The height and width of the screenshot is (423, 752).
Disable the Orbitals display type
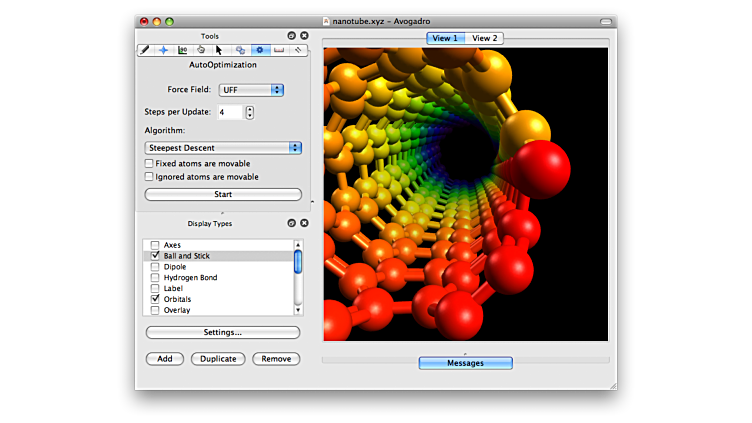pos(155,299)
